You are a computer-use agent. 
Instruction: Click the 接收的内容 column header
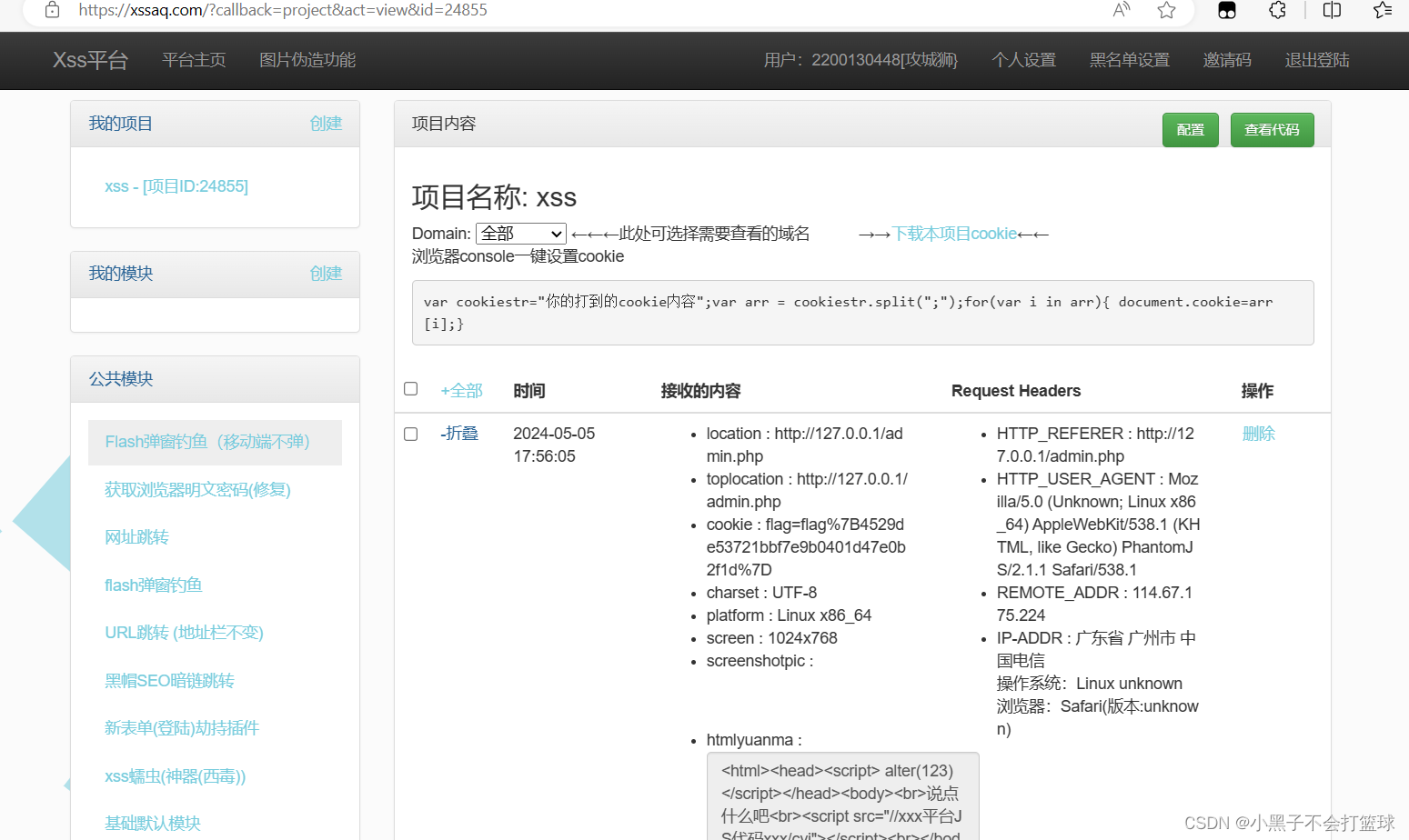pyautogui.click(x=700, y=391)
